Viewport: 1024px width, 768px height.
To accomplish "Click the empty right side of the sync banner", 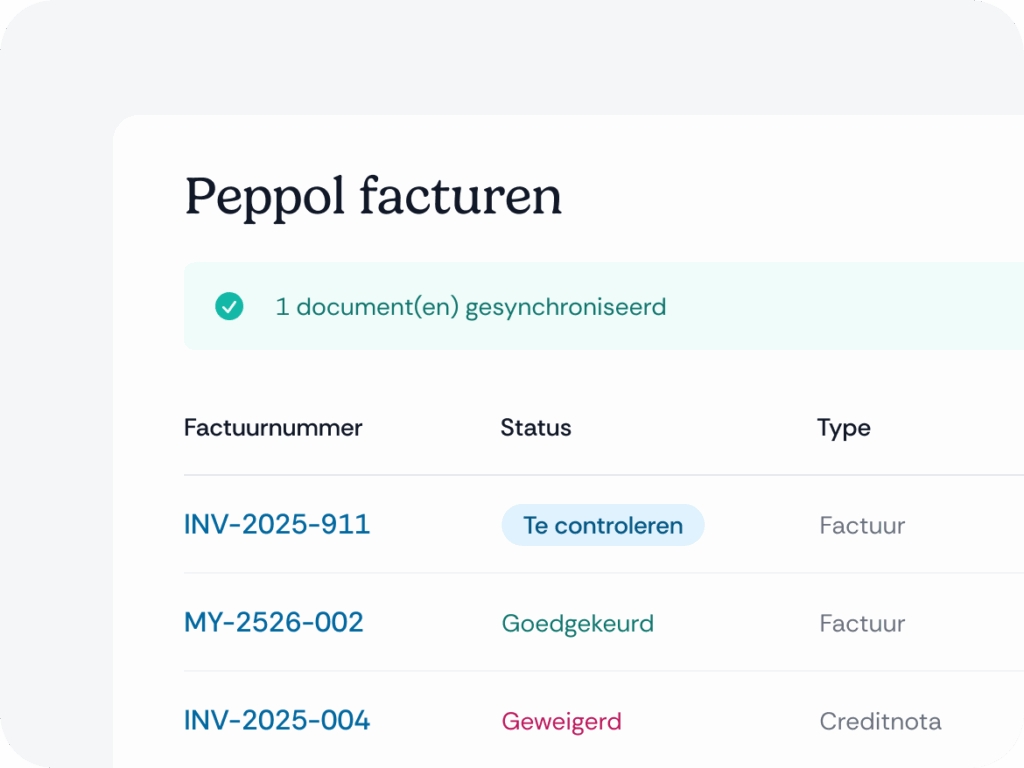I will coord(880,306).
